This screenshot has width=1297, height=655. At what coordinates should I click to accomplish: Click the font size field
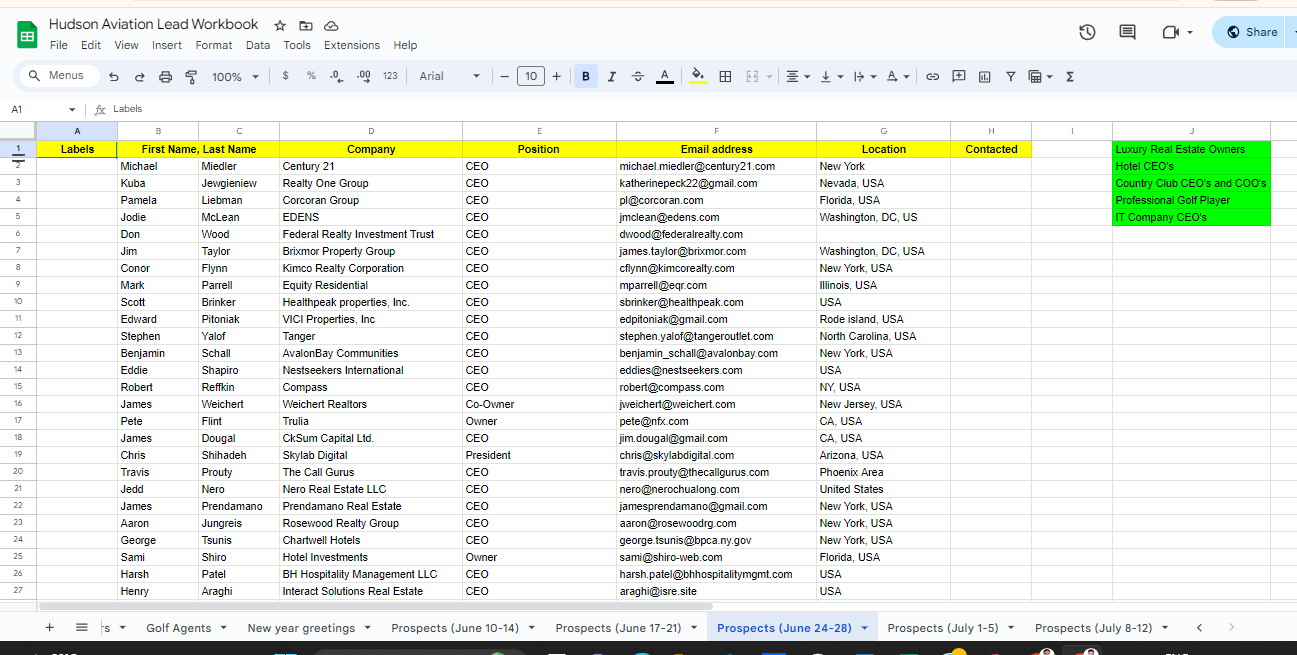(531, 76)
